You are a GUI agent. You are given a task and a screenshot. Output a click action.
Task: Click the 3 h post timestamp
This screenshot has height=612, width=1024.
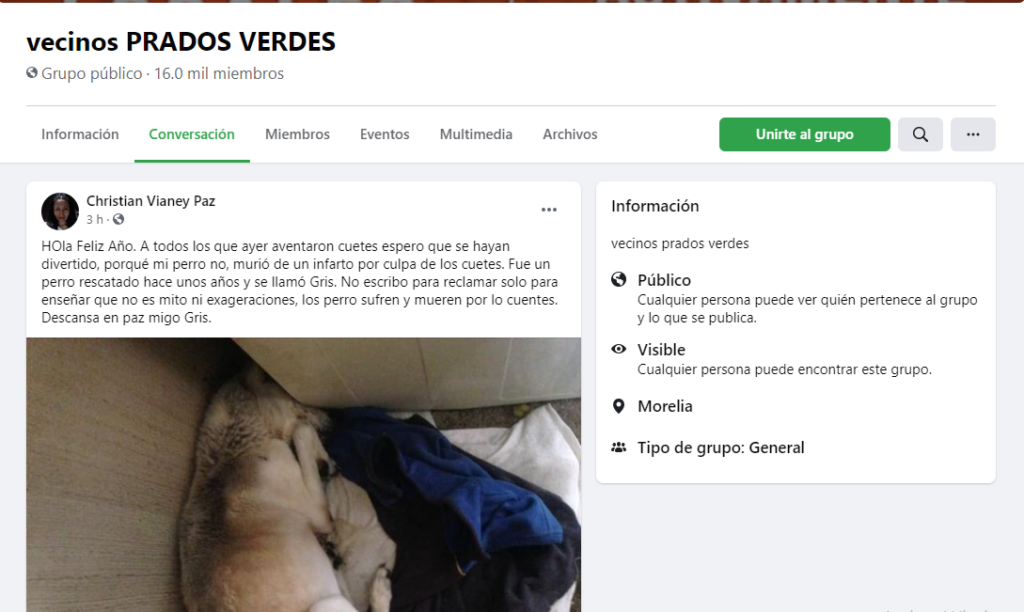click(95, 219)
